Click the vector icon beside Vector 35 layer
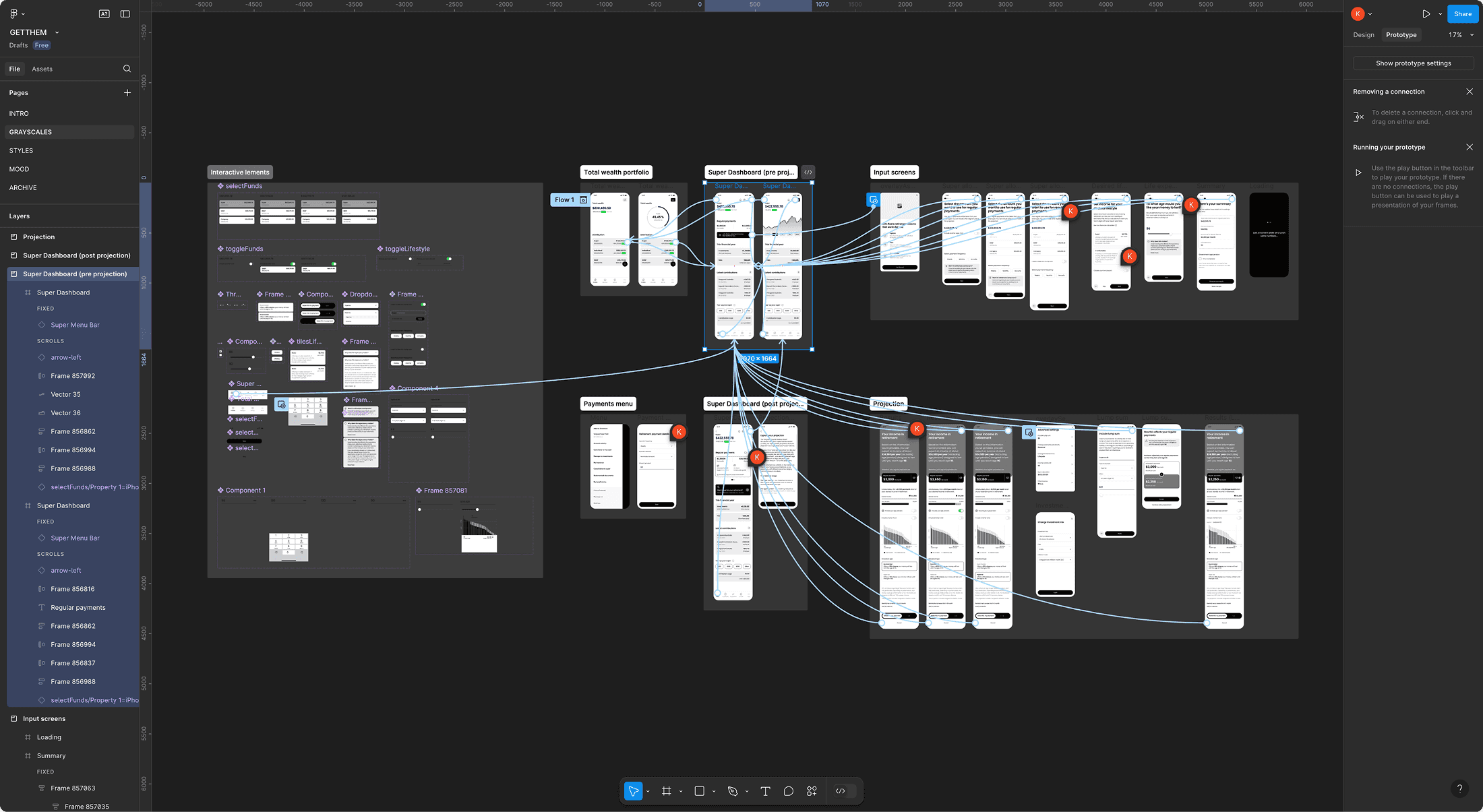 click(42, 395)
